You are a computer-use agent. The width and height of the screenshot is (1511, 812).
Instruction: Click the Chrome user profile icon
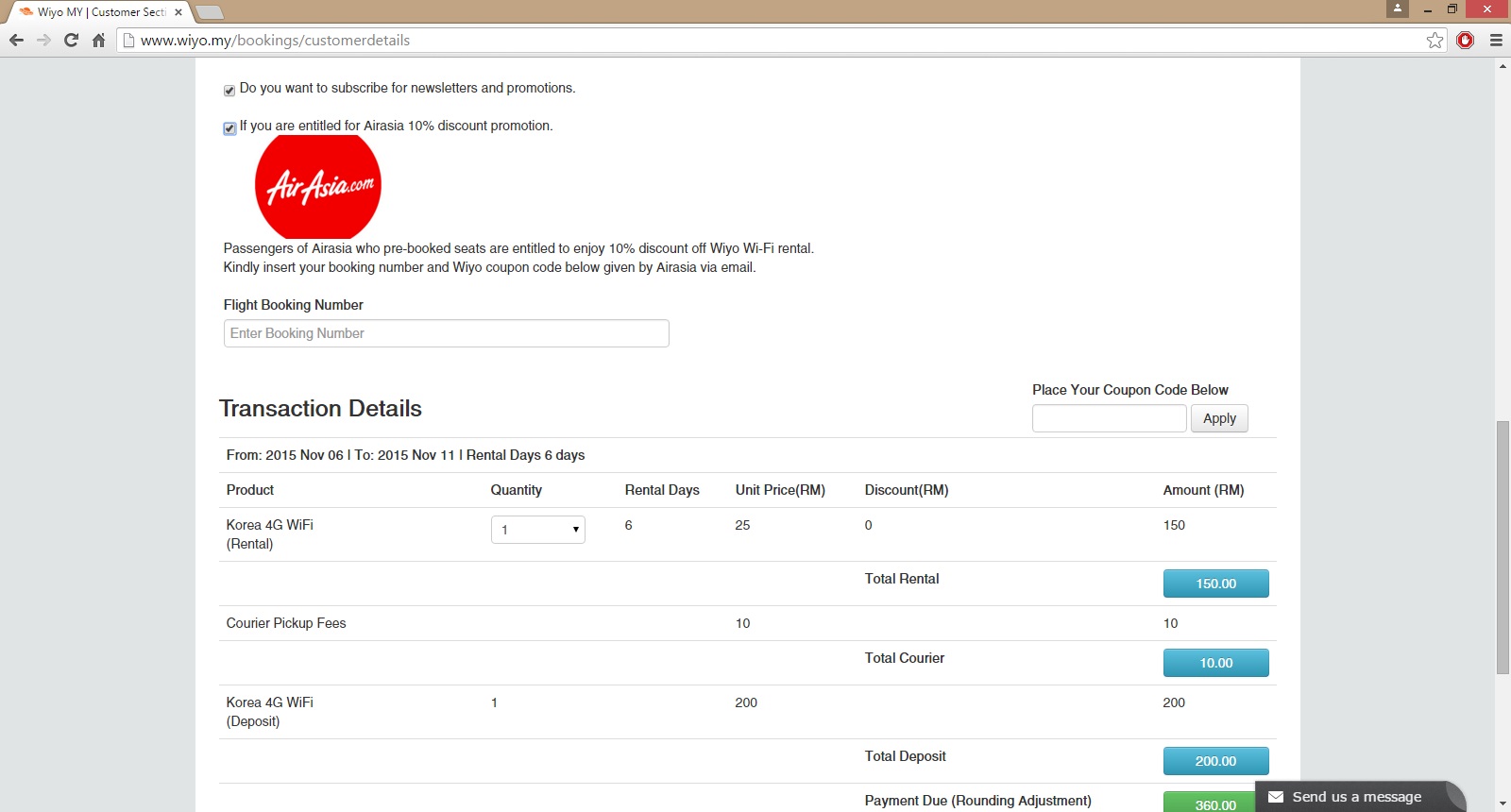pyautogui.click(x=1398, y=8)
